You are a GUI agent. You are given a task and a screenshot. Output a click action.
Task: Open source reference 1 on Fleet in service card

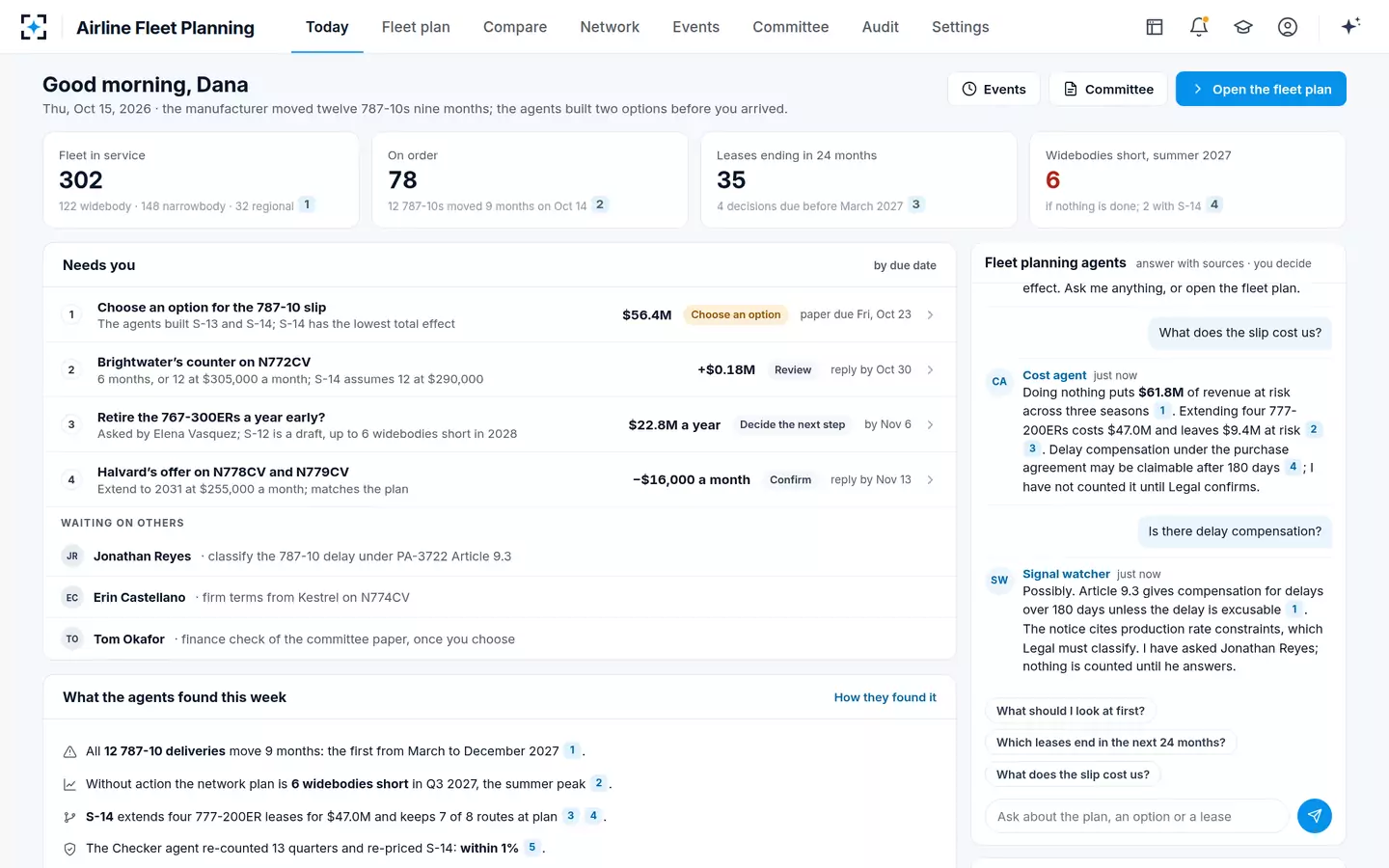[x=307, y=204]
